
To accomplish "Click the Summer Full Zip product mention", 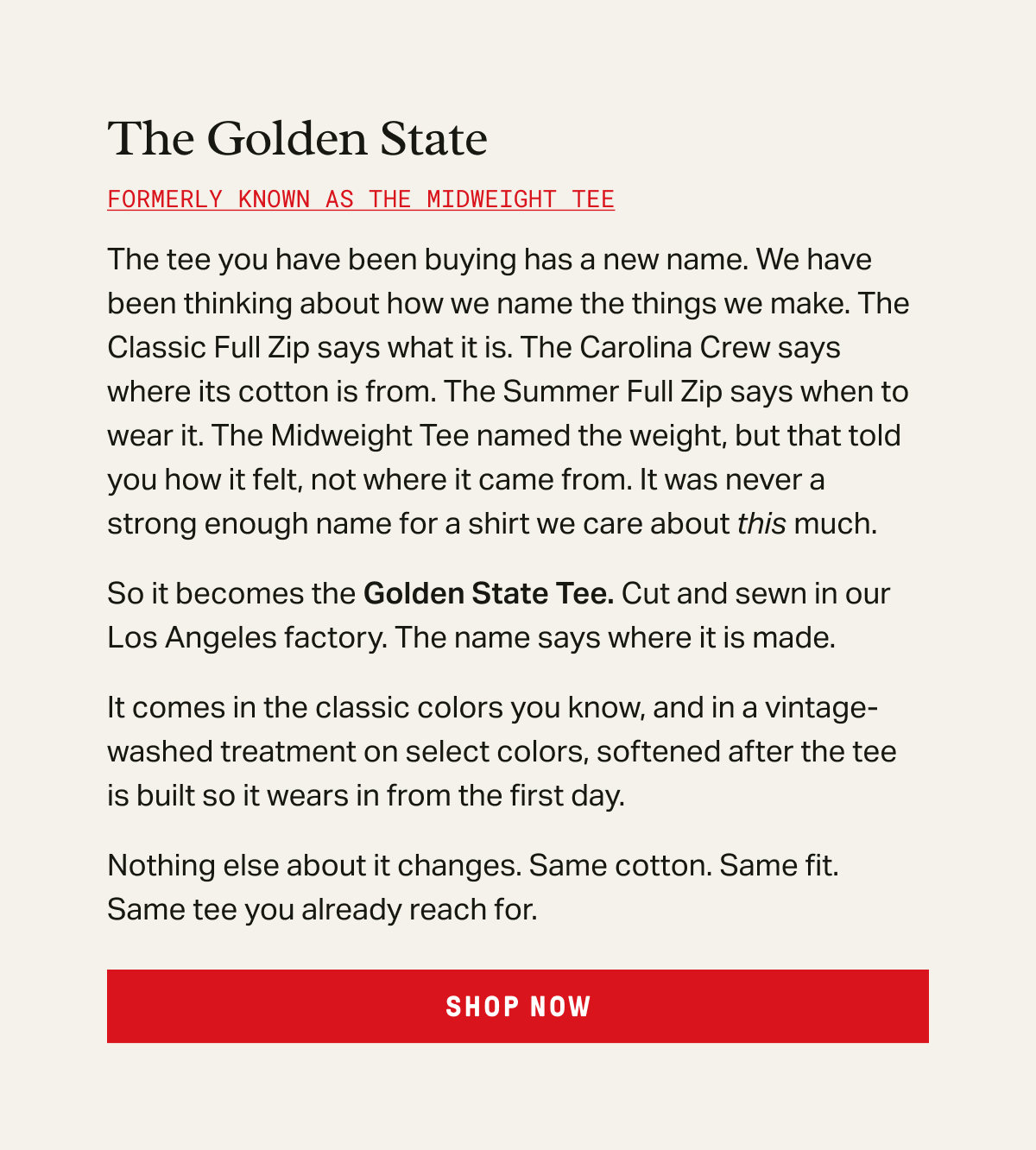I will (613, 391).
